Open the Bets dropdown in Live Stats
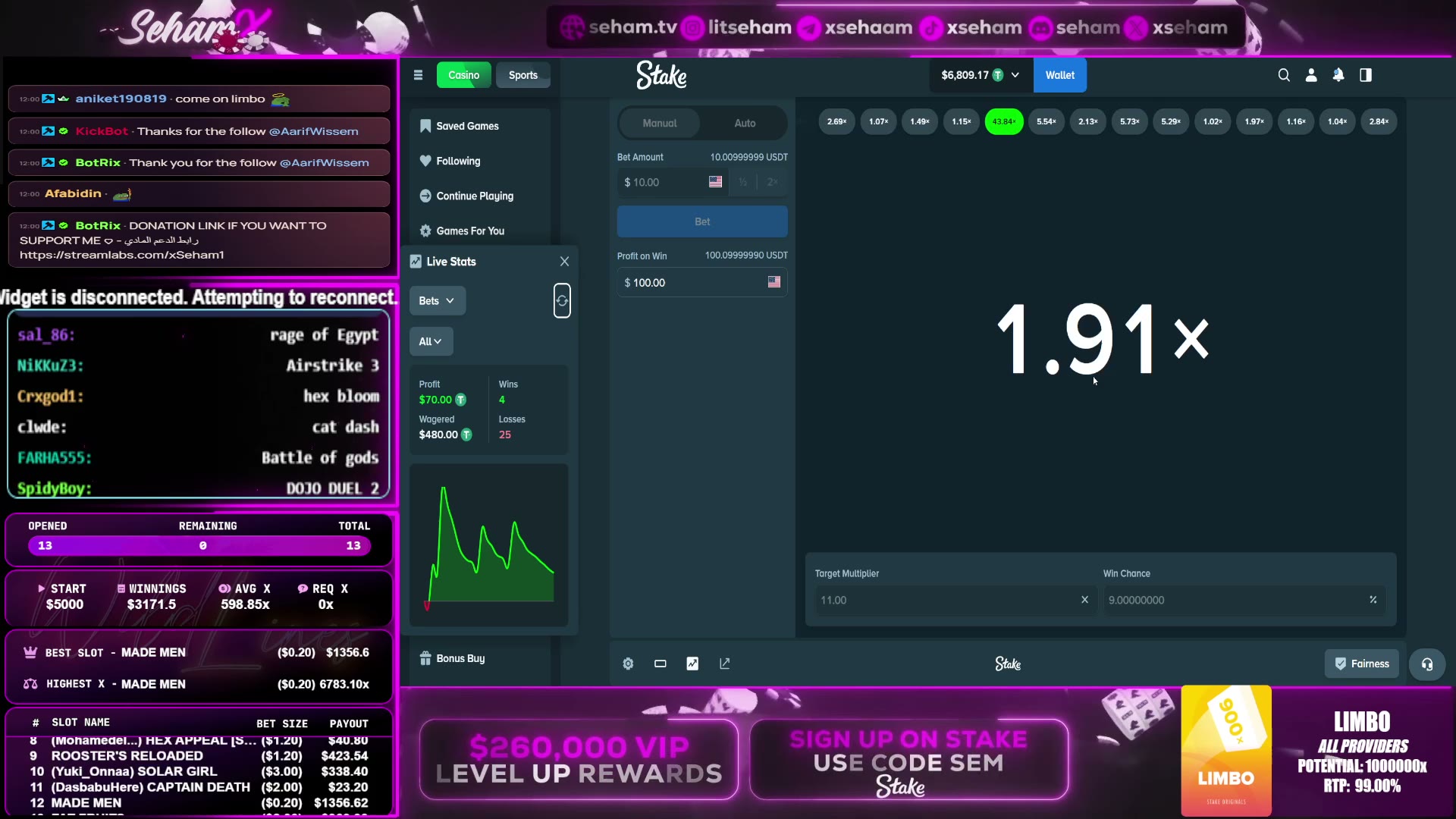 [x=438, y=301]
